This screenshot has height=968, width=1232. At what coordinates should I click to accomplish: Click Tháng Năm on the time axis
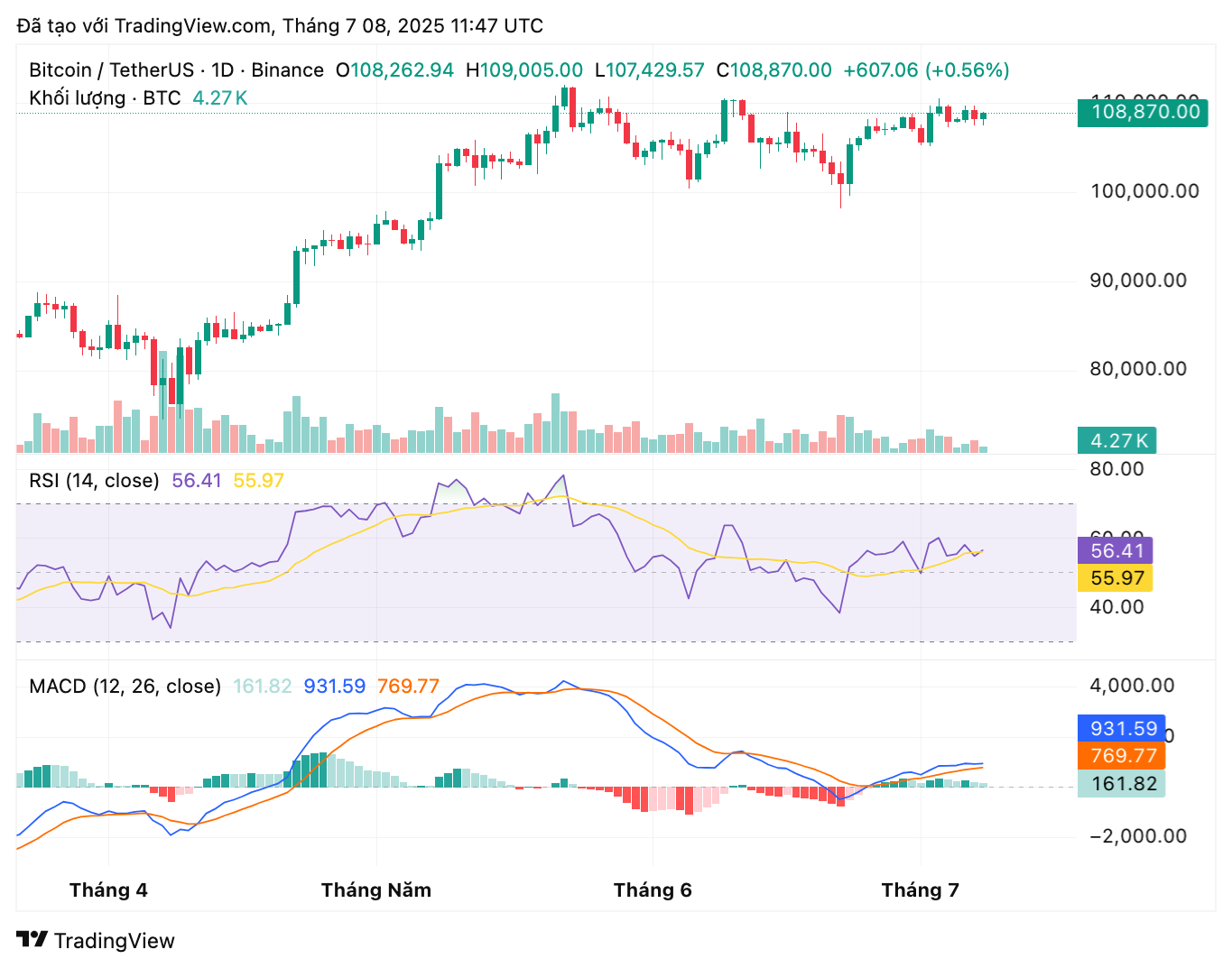coord(376,890)
